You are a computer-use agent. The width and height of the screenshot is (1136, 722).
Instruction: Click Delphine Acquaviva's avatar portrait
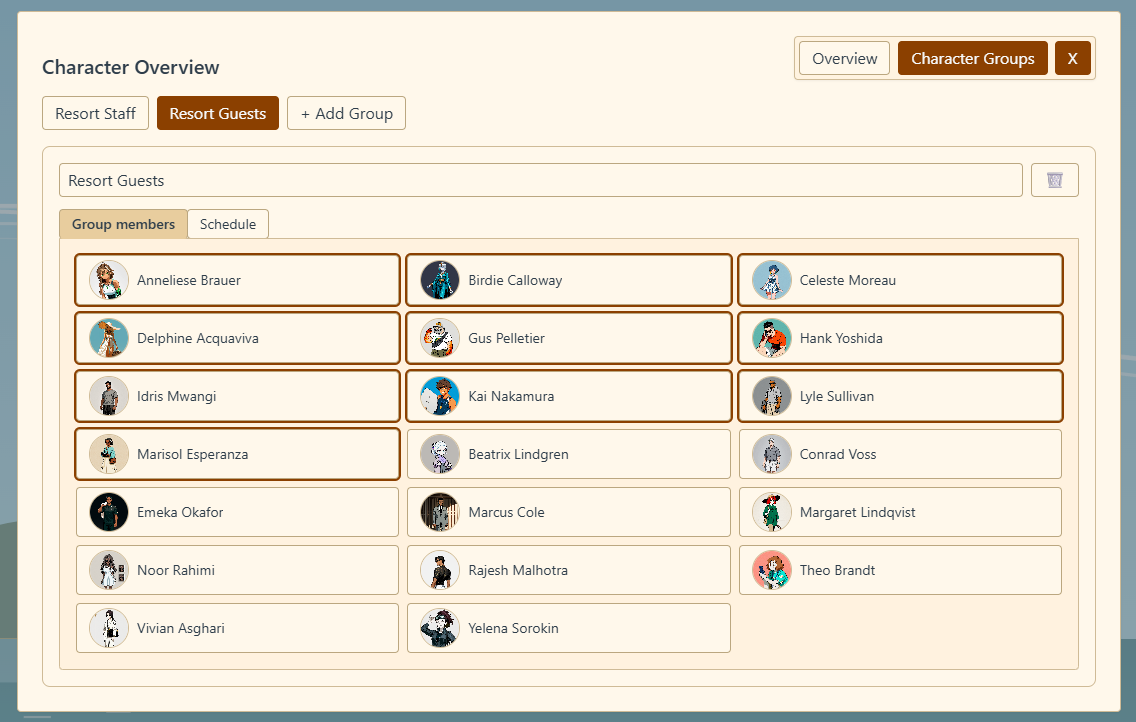click(109, 338)
